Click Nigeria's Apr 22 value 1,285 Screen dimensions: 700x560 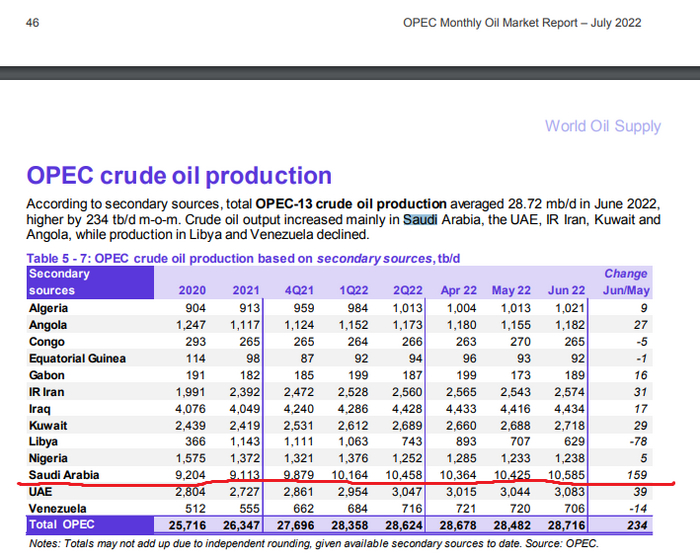click(x=462, y=459)
